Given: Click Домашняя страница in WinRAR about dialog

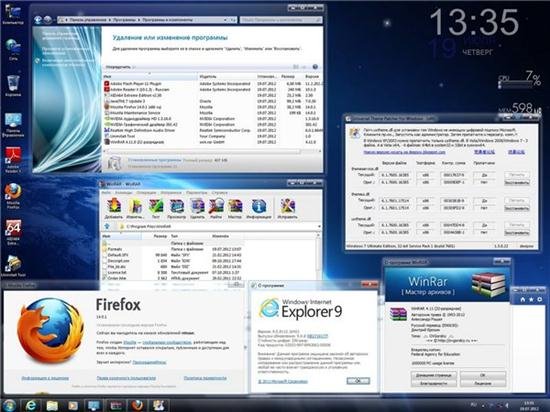Looking at the screenshot, I should click(x=434, y=375).
